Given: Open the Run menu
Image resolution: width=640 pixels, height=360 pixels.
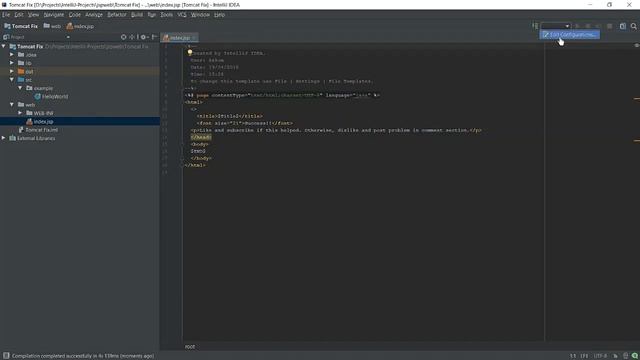Looking at the screenshot, I should click(151, 15).
